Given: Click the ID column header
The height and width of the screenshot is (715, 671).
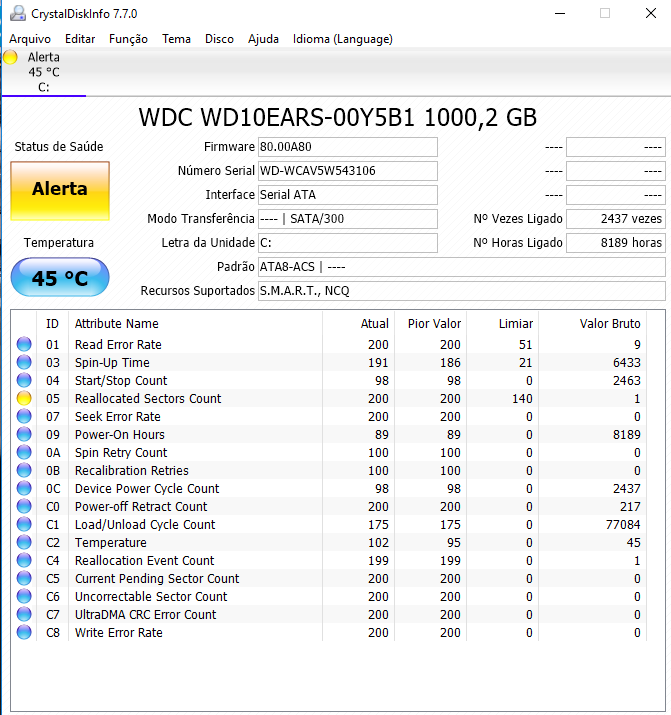Looking at the screenshot, I should point(52,324).
